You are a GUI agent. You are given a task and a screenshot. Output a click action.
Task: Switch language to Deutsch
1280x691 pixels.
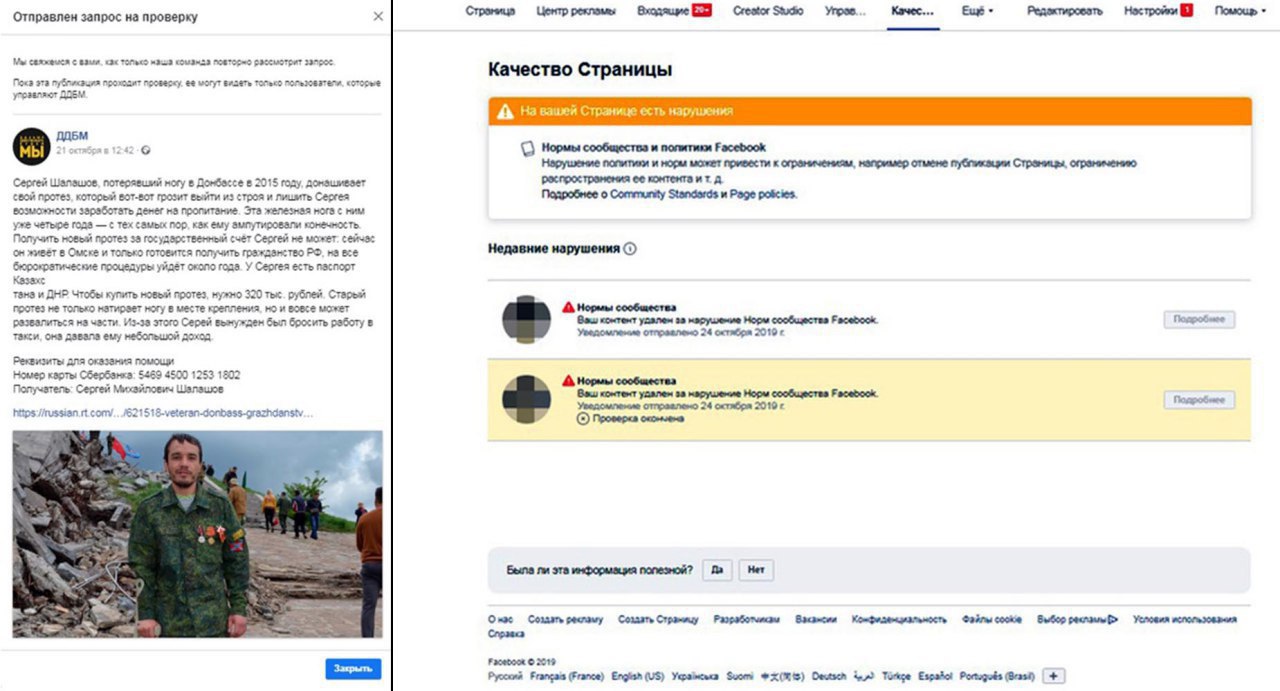pos(829,677)
